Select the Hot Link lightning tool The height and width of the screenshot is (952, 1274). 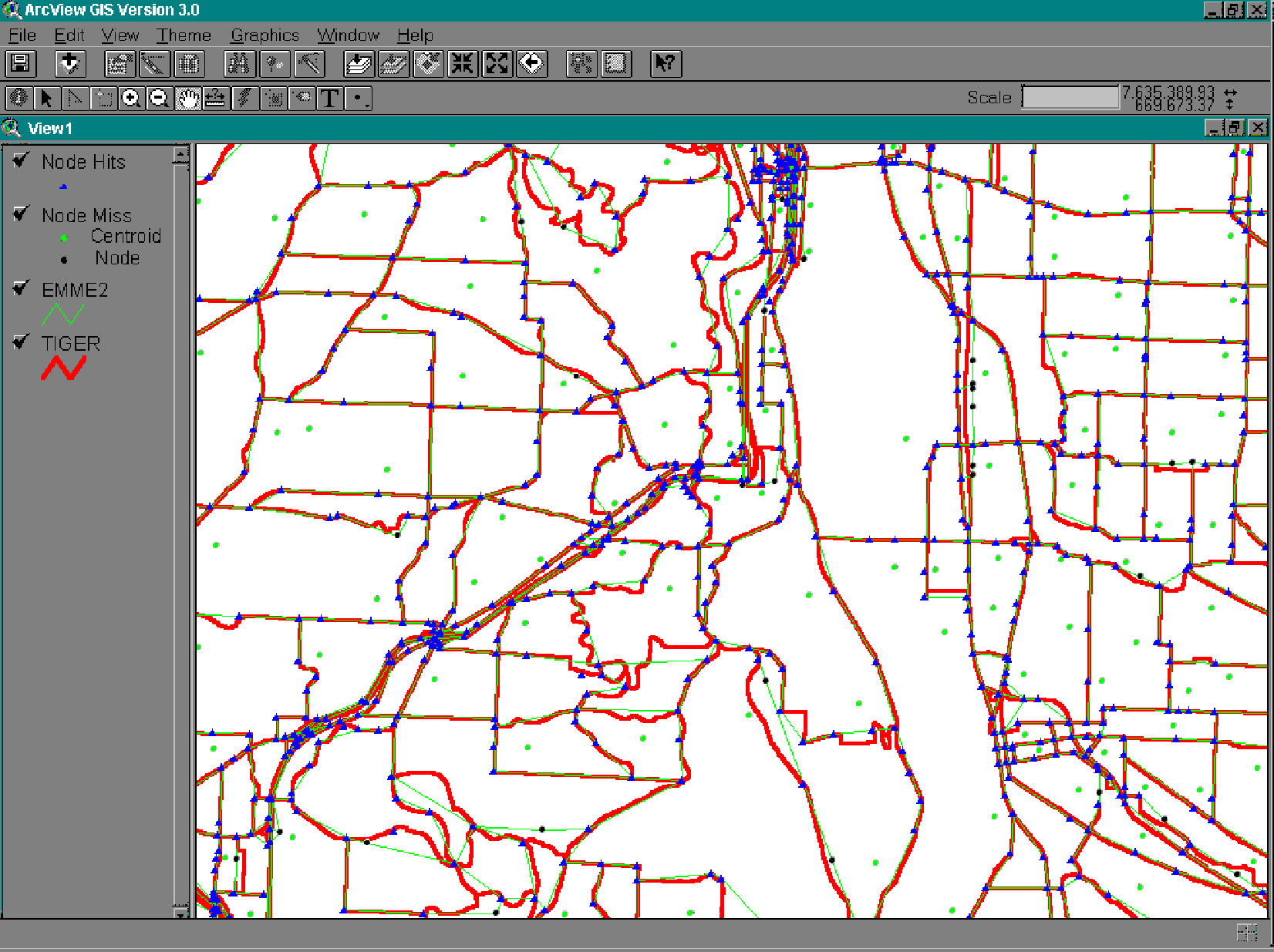[244, 98]
